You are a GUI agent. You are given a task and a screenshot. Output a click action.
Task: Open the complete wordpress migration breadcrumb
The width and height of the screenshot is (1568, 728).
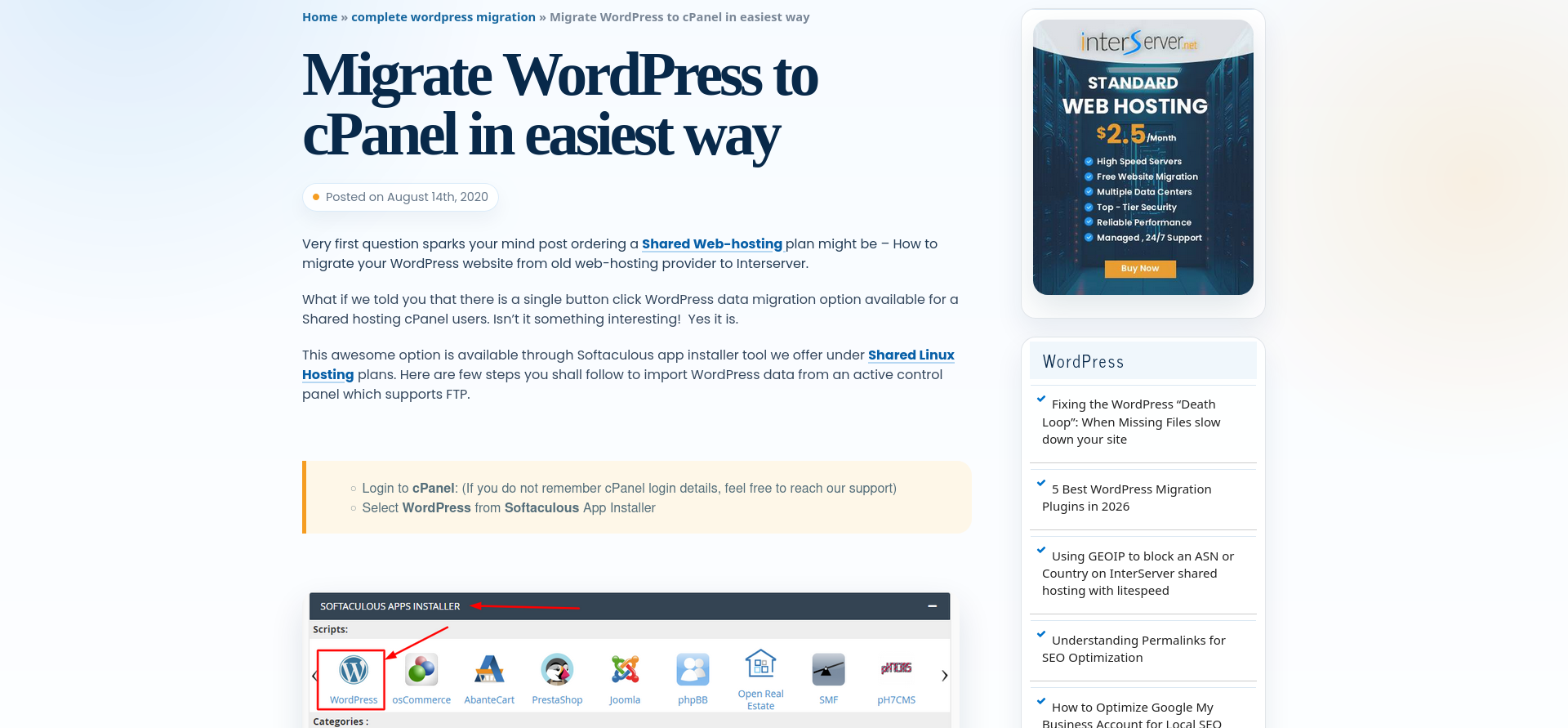click(443, 17)
